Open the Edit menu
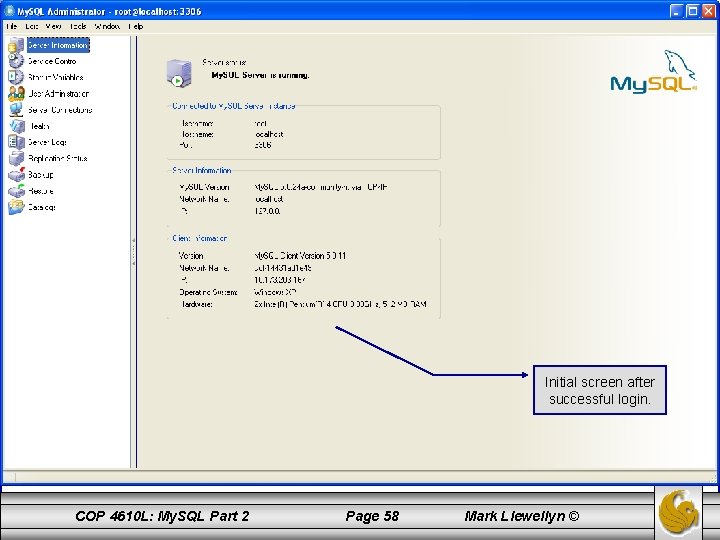Screen dimensions: 720x540 [x=32, y=27]
